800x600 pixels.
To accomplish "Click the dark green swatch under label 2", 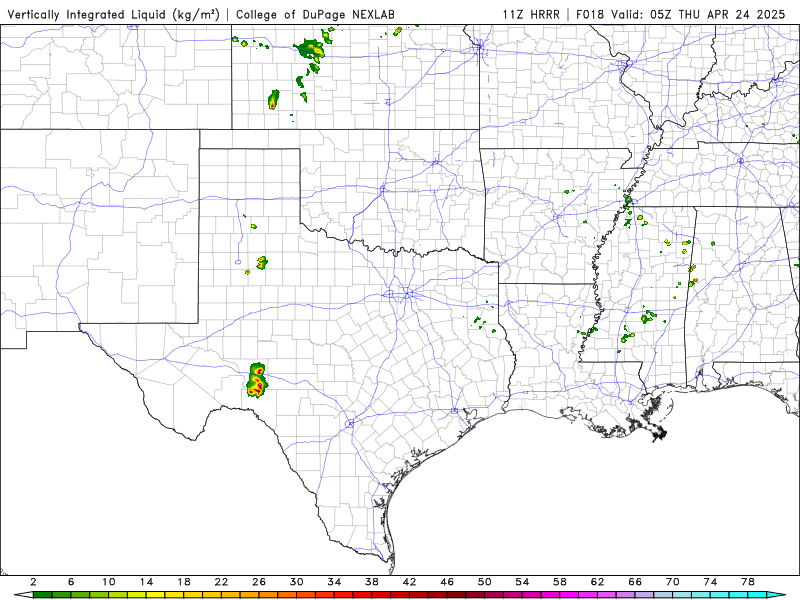I will click(42, 595).
